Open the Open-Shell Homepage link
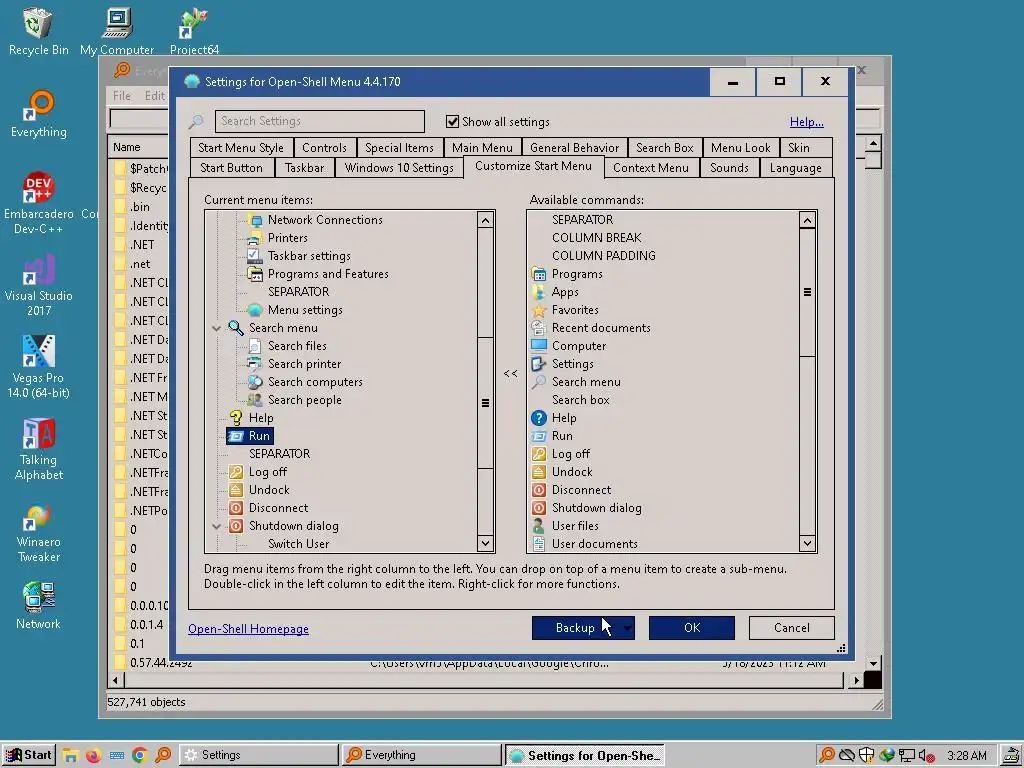 (248, 629)
